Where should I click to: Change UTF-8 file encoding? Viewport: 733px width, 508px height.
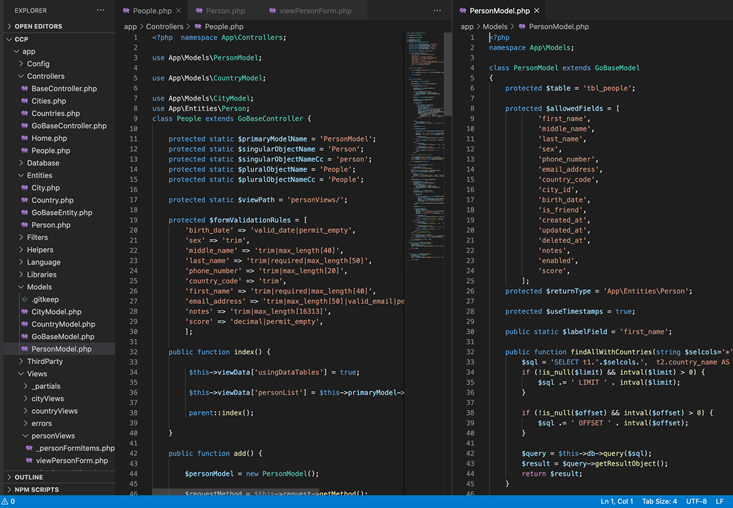(696, 501)
